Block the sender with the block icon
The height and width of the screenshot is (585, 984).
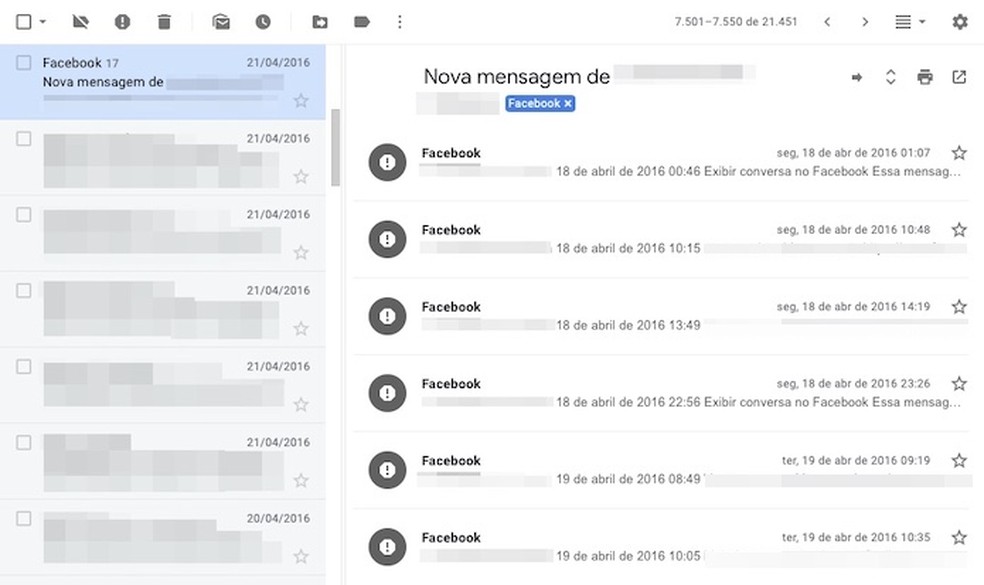(81, 21)
